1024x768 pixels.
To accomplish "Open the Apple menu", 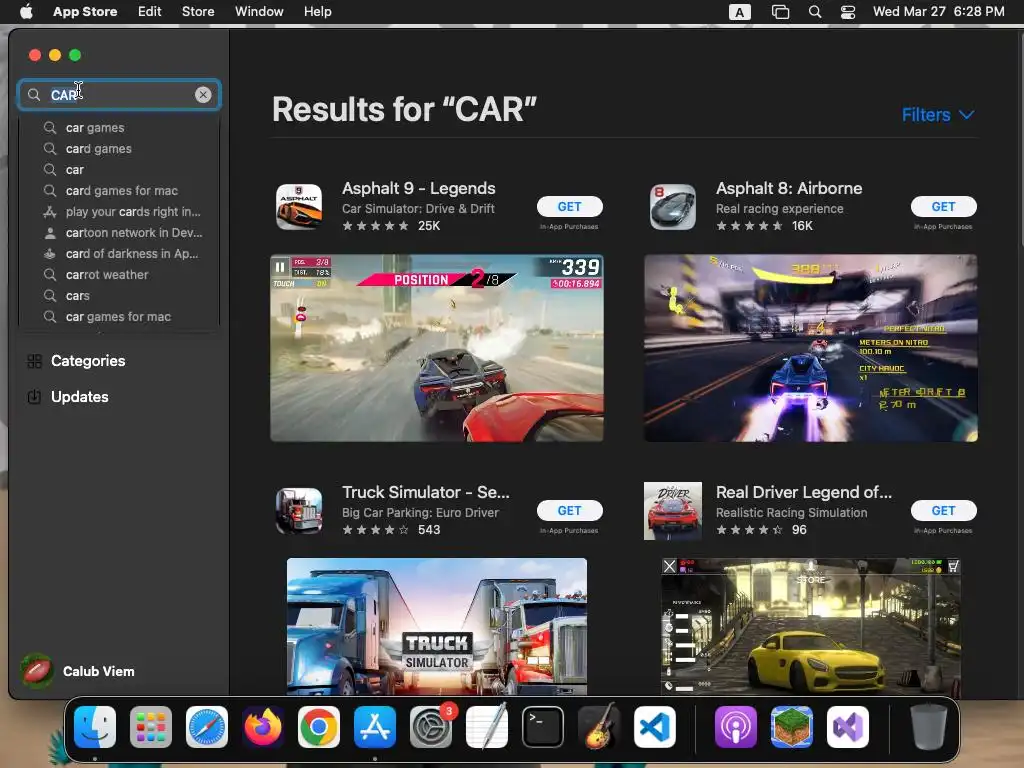I will pyautogui.click(x=26, y=12).
